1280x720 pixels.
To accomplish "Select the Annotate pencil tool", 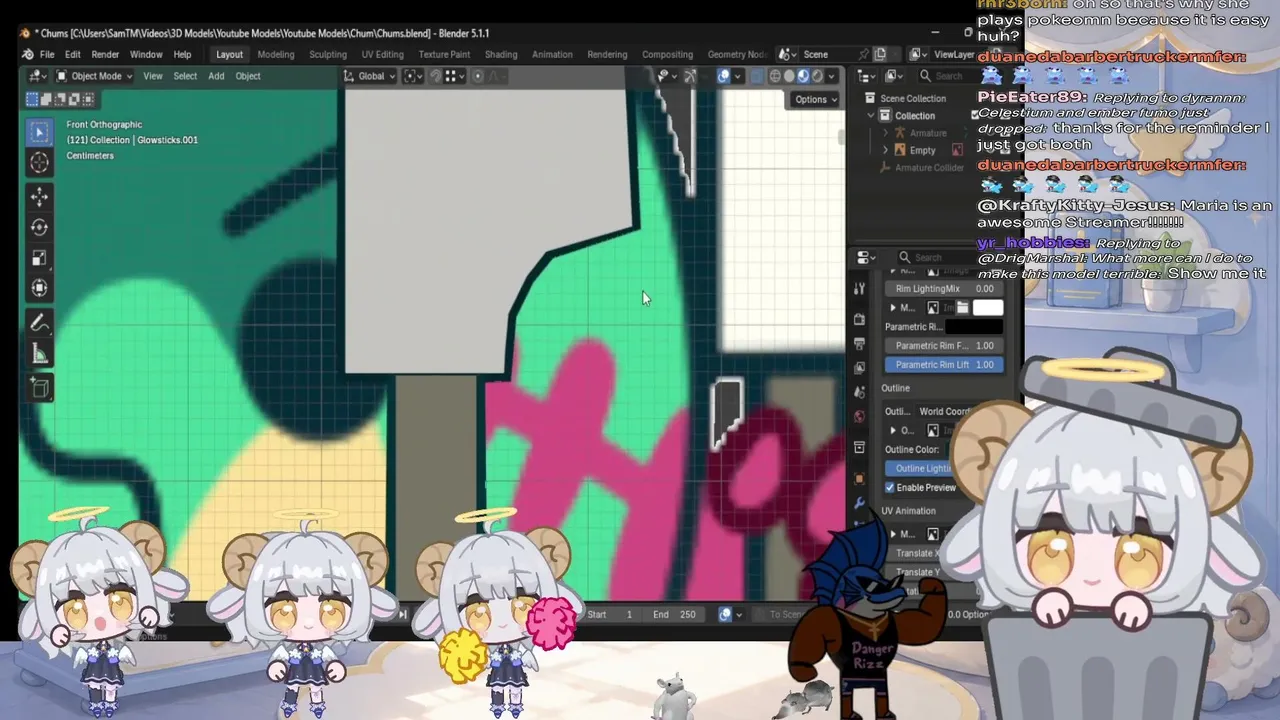I will [39, 323].
